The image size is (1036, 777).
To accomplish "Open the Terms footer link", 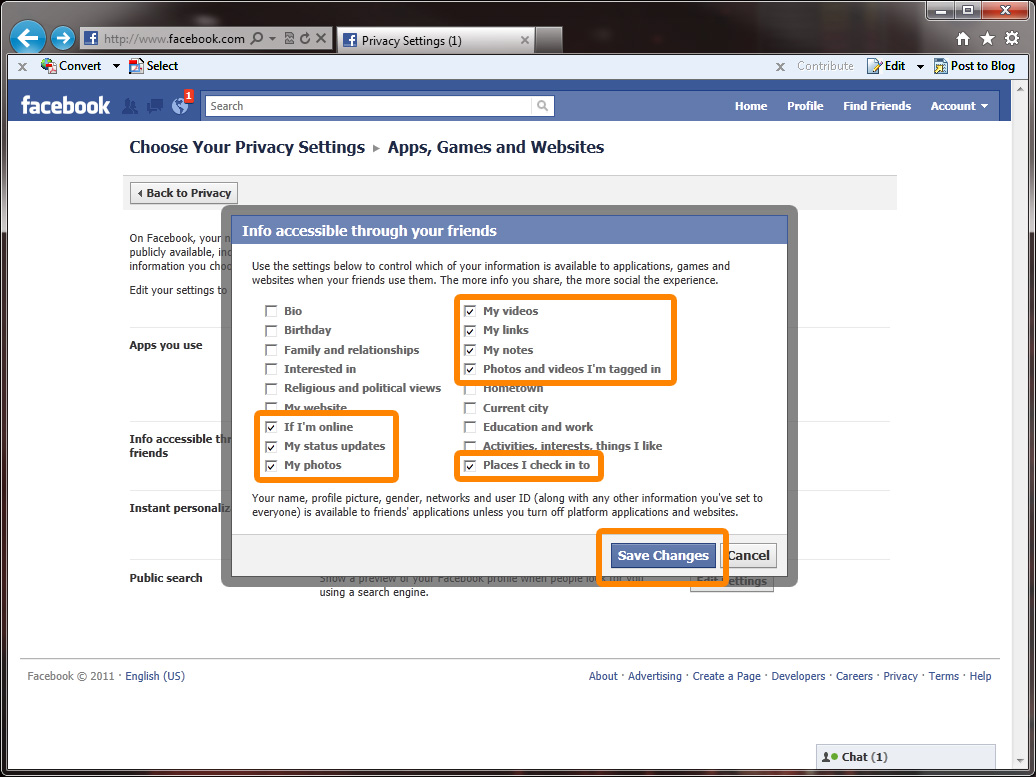I will pyautogui.click(x=944, y=676).
